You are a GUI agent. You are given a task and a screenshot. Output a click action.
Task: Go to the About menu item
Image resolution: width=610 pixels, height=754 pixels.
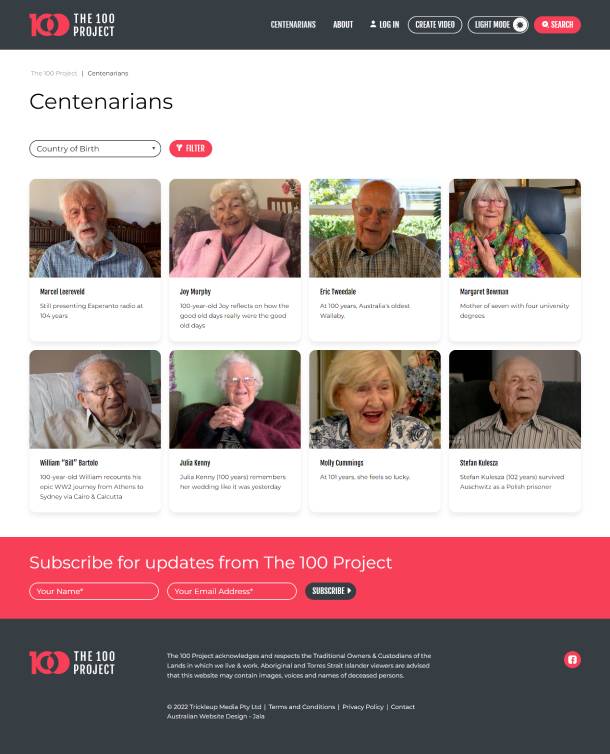tap(343, 25)
